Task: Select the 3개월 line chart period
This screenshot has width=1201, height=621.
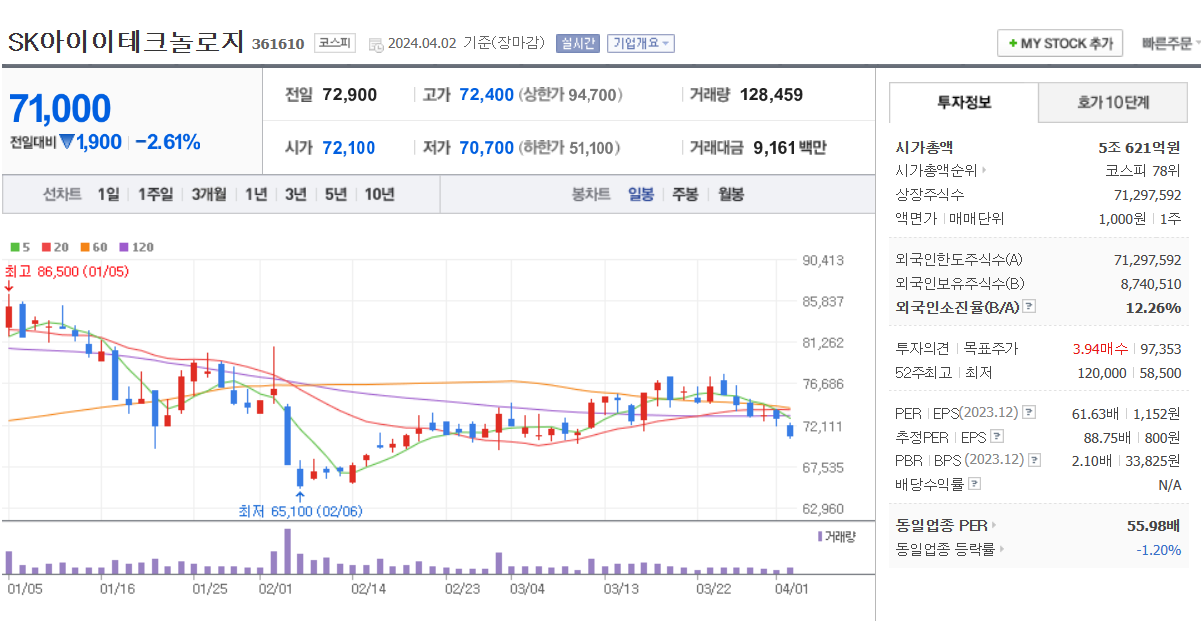Action: point(209,194)
